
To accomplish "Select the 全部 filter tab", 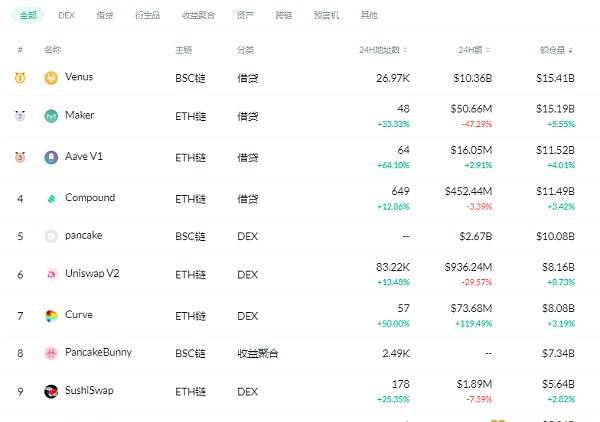I will (x=28, y=15).
